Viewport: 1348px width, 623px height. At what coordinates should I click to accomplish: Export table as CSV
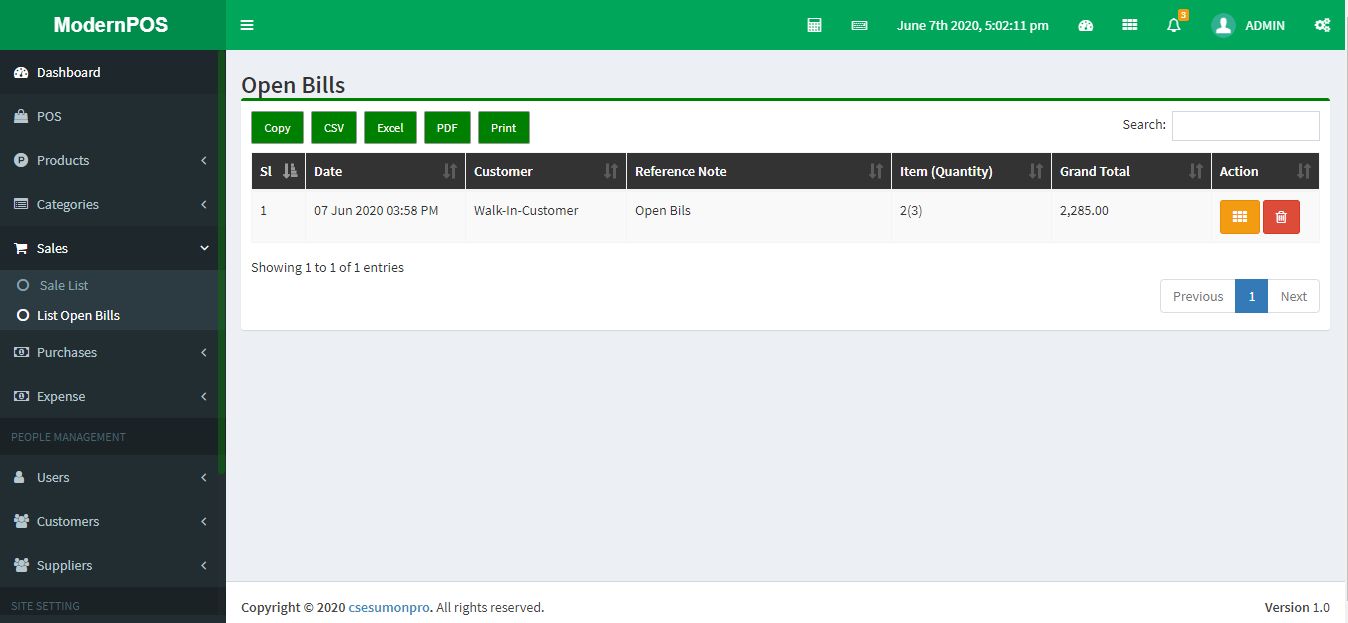(x=334, y=127)
